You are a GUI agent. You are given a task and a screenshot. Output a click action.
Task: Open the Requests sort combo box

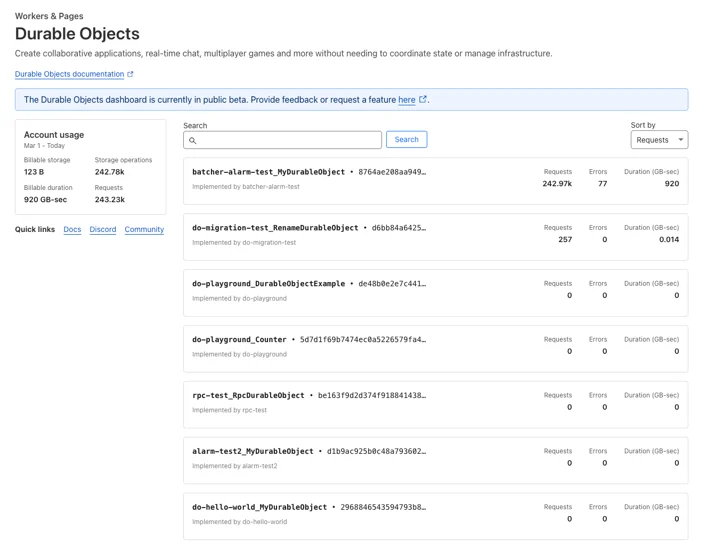tap(659, 140)
